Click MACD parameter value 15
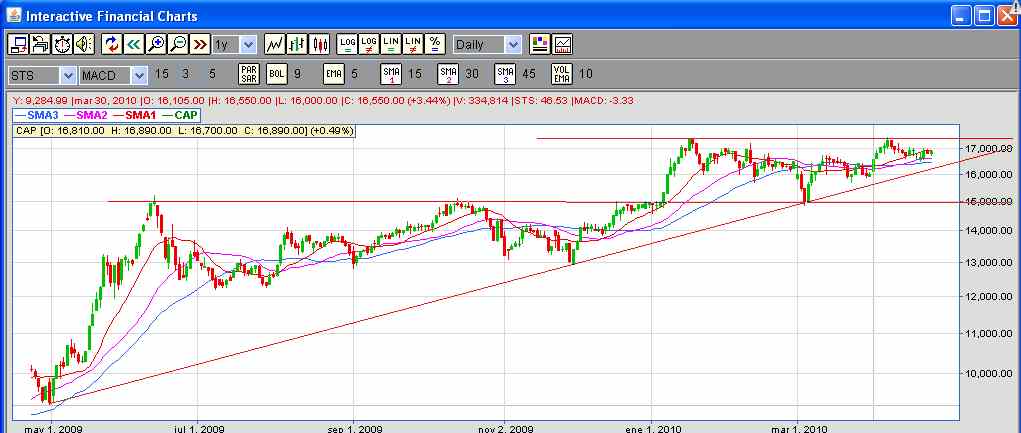The image size is (1021, 433). click(161, 74)
